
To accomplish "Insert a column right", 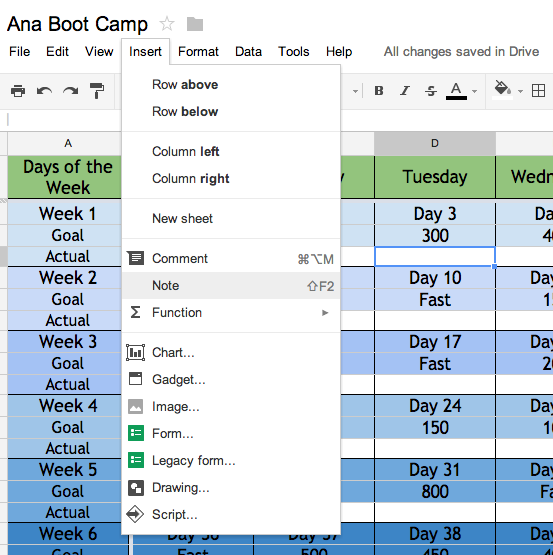I will coord(231,178).
